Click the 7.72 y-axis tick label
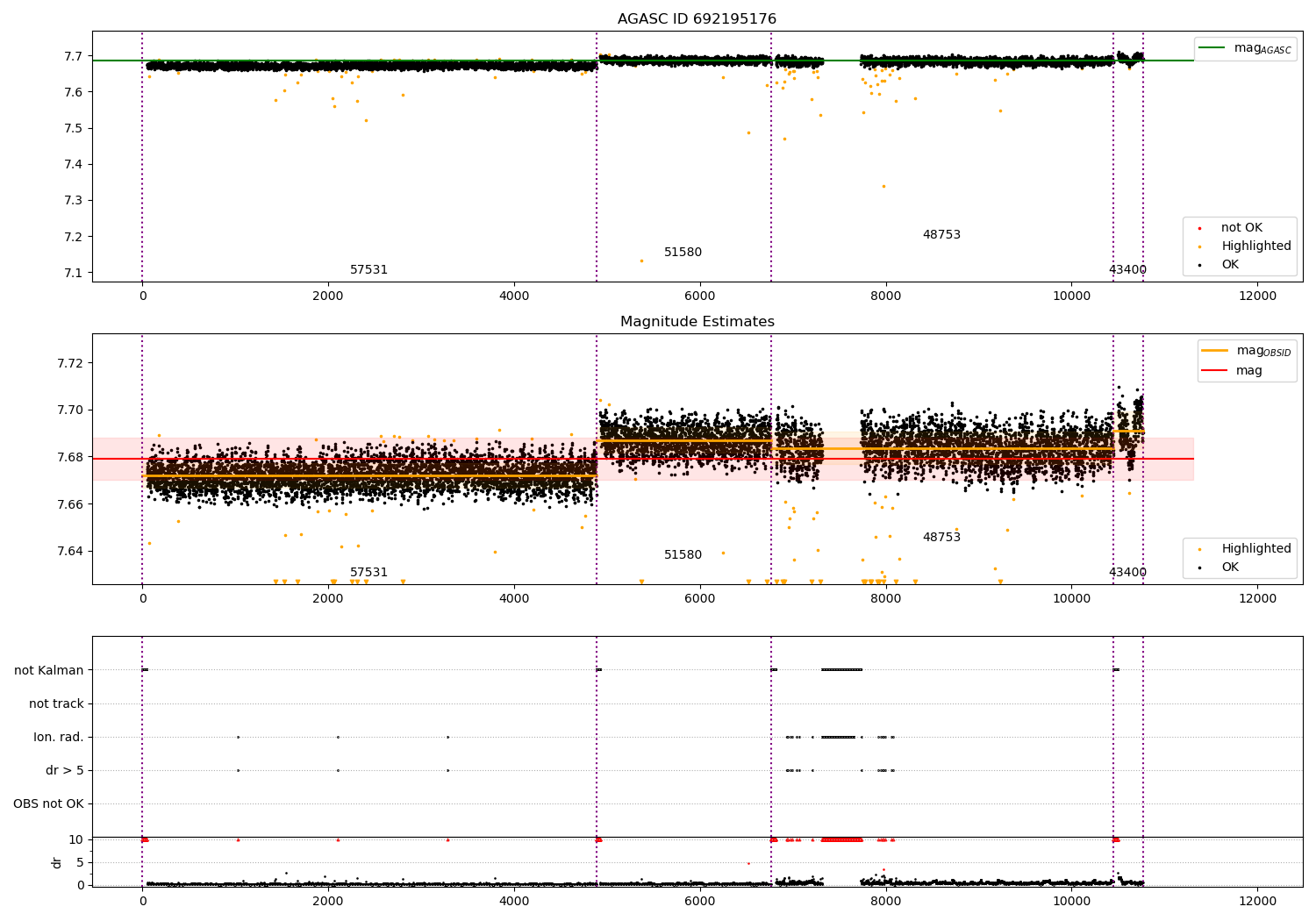The image size is (1316, 921). [x=70, y=363]
